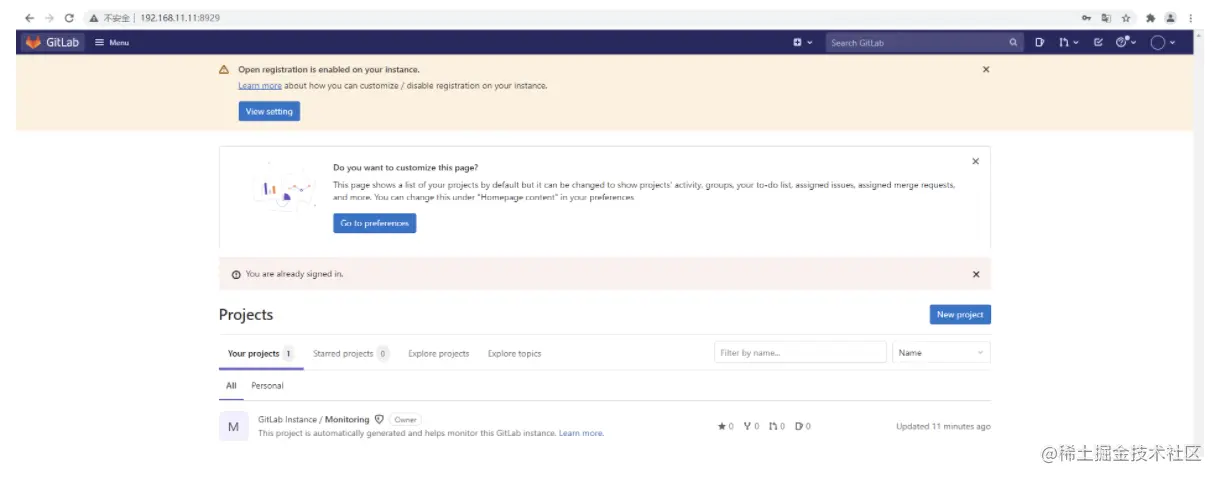Click the New project button
1218x480 pixels.
(x=960, y=314)
